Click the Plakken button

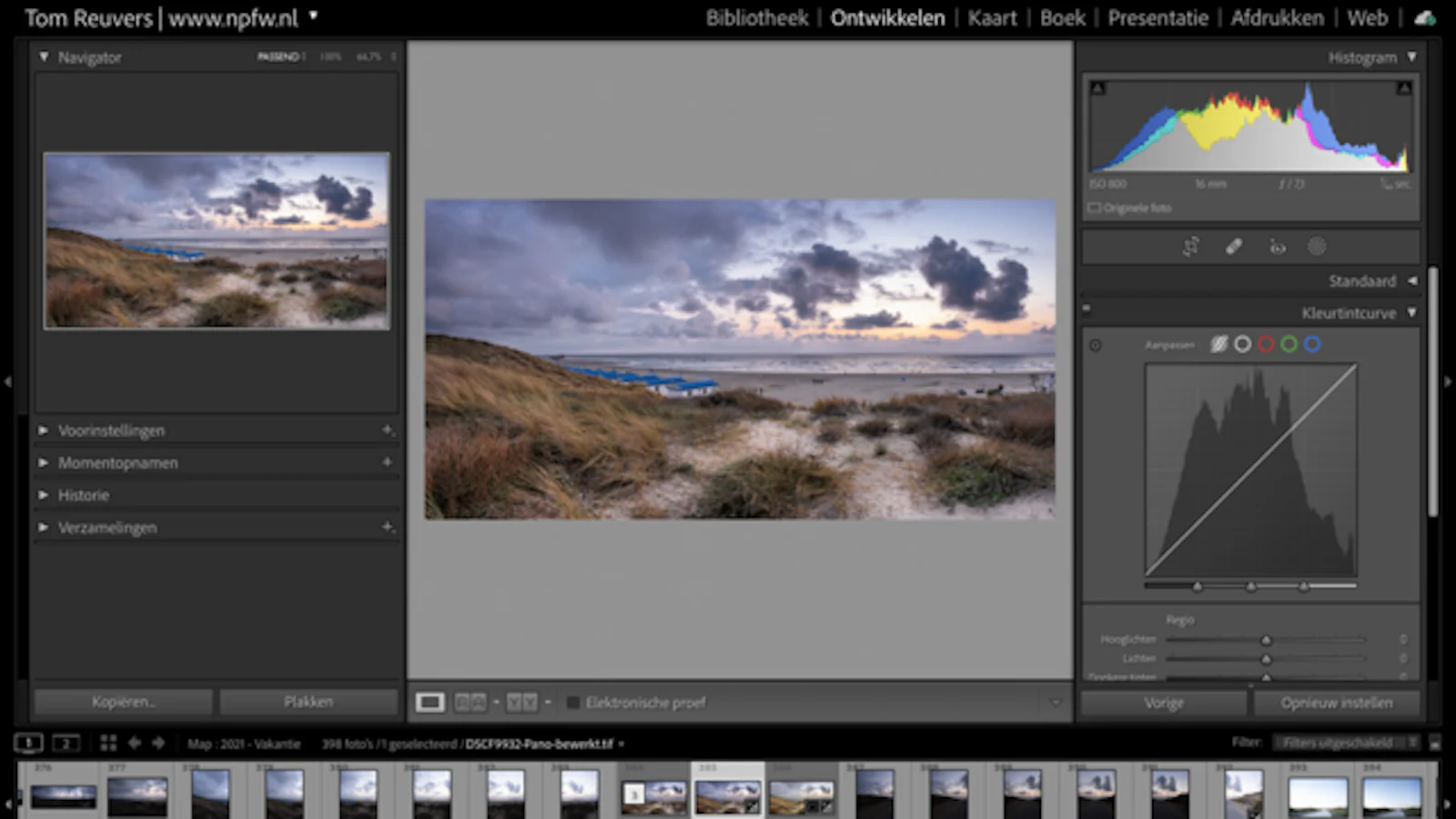(308, 702)
